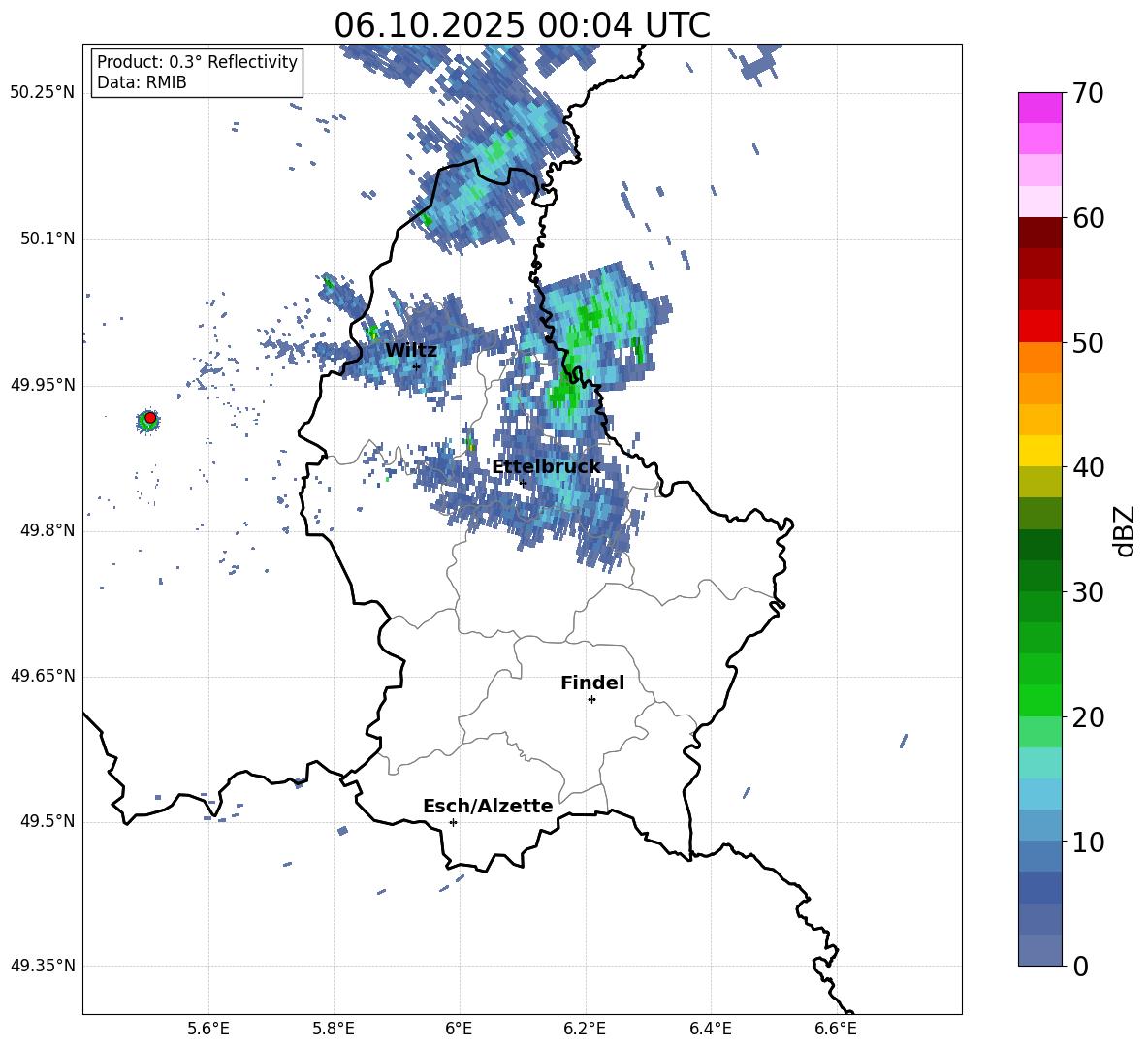Pick the dark red swatch below 60

pos(1039,233)
